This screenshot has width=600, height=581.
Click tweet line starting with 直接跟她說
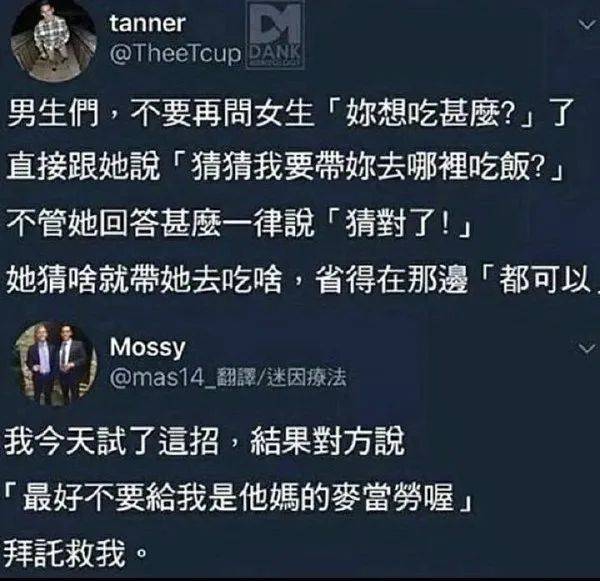[285, 167]
